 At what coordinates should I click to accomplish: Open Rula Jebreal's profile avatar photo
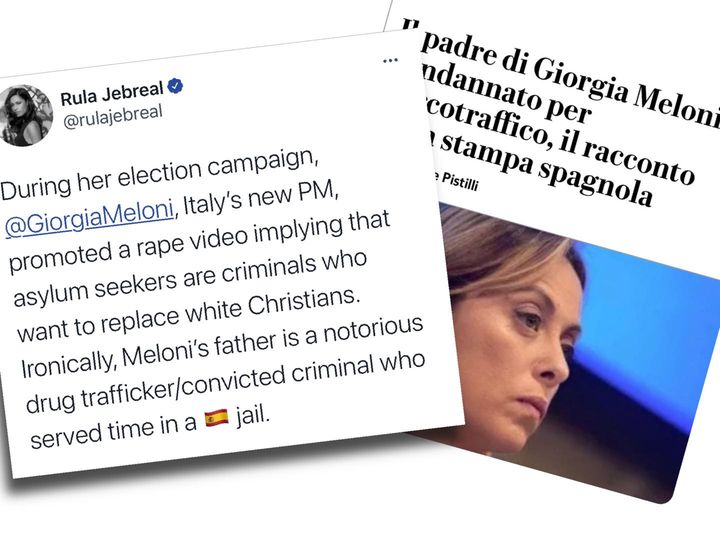tap(26, 115)
